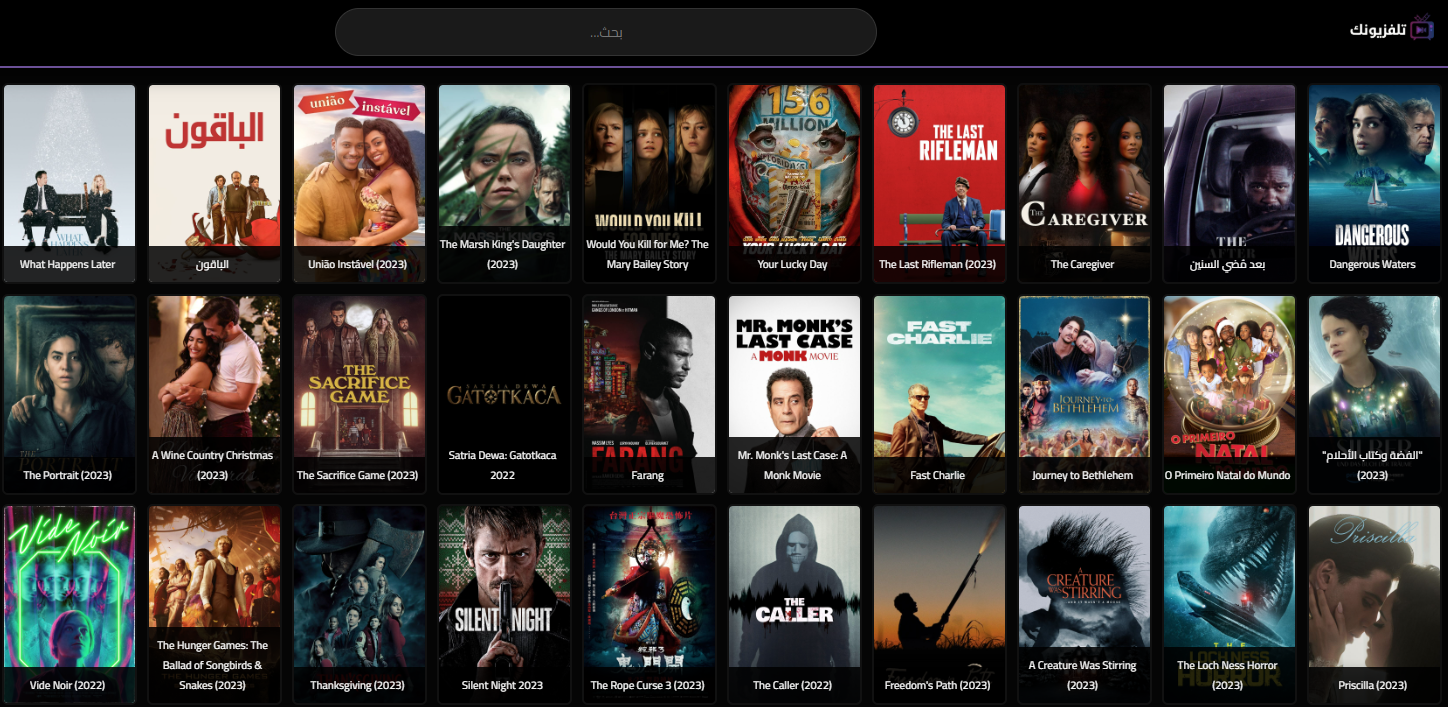Open Would You Kill for Me poster
This screenshot has height=707, width=1448.
(x=650, y=183)
